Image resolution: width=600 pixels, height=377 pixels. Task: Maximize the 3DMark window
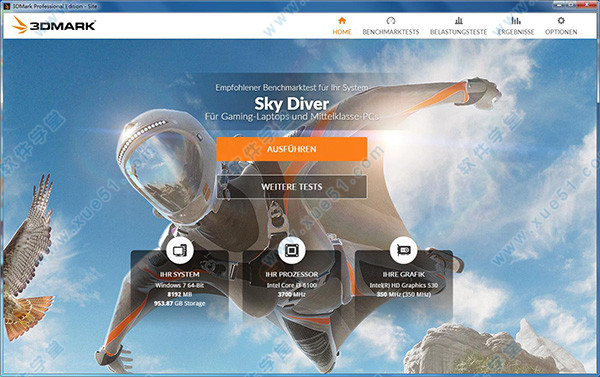[x=572, y=5]
